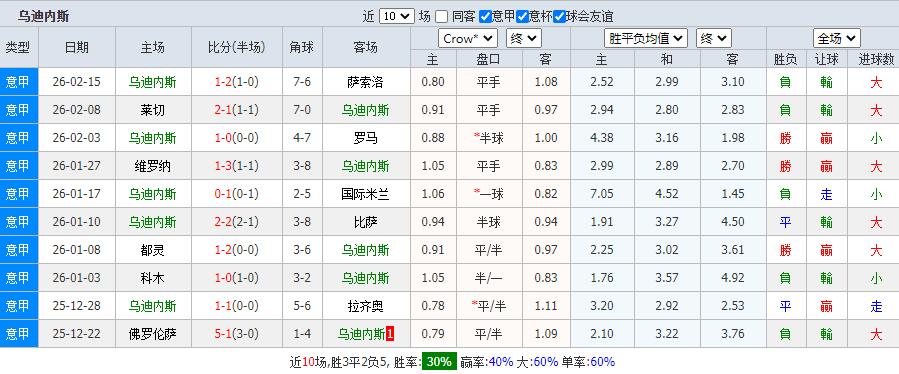
Task: Click the 赢率 40% value
Action: click(501, 362)
